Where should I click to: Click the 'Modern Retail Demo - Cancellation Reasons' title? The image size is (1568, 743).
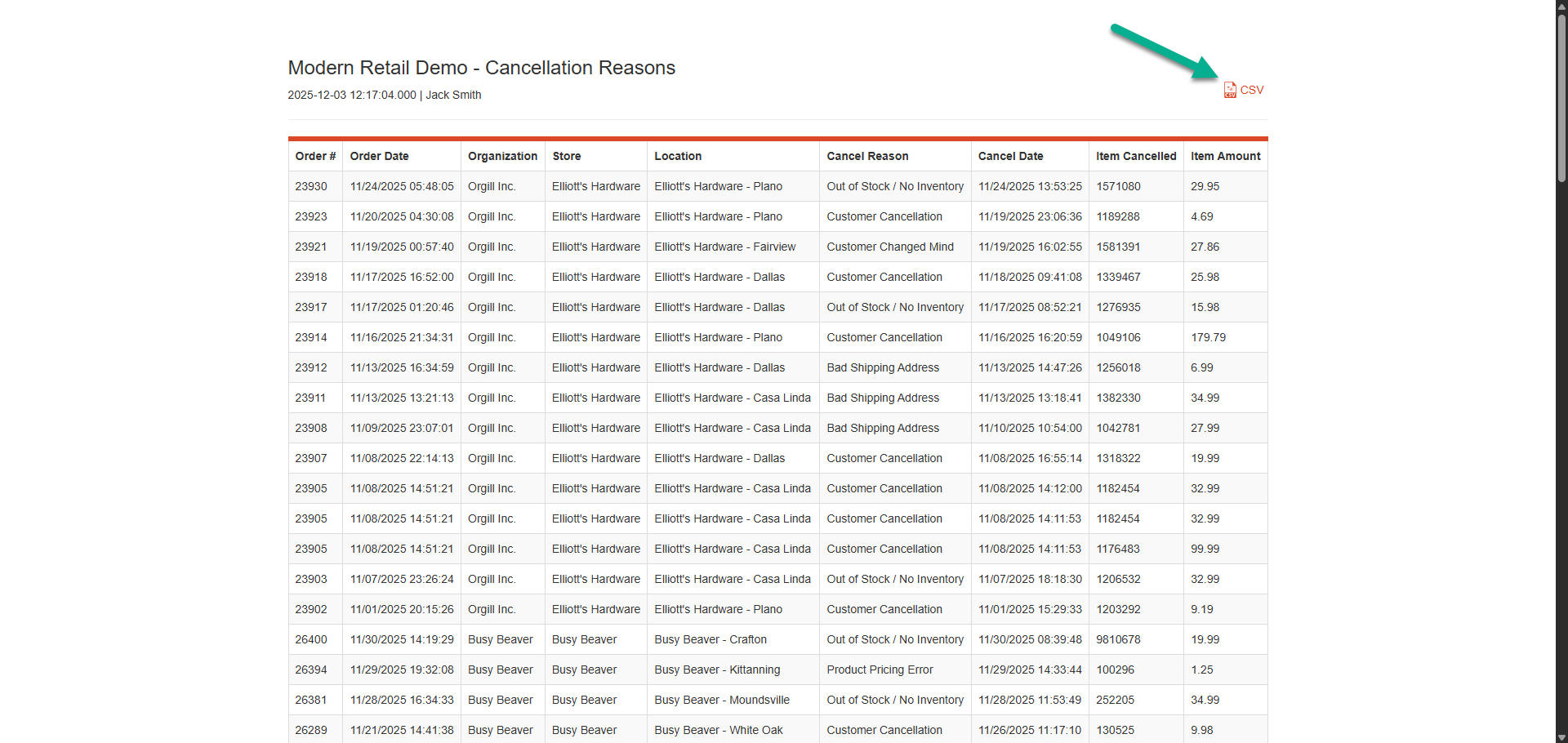click(482, 68)
